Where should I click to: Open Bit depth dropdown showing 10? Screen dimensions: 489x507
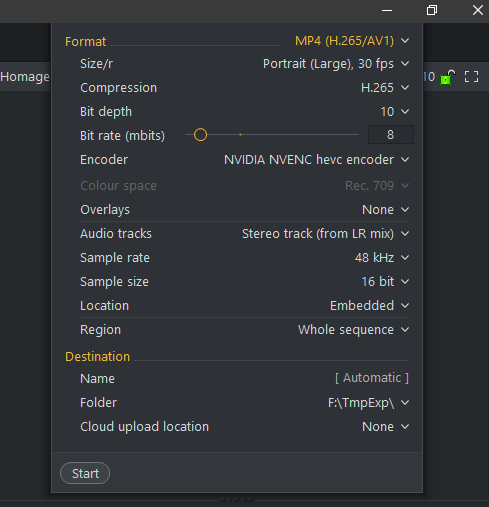[x=395, y=112]
